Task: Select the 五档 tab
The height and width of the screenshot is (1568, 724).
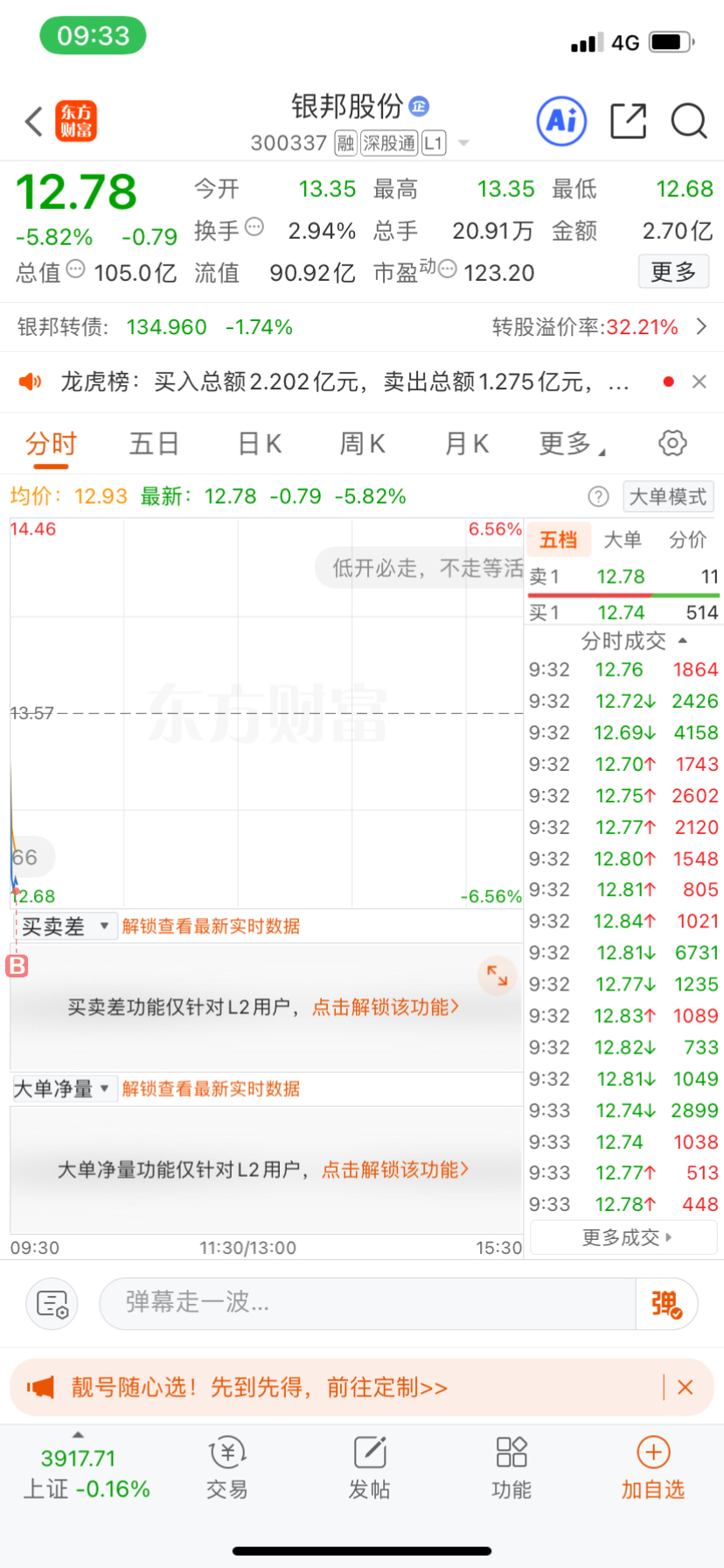Action: [559, 540]
